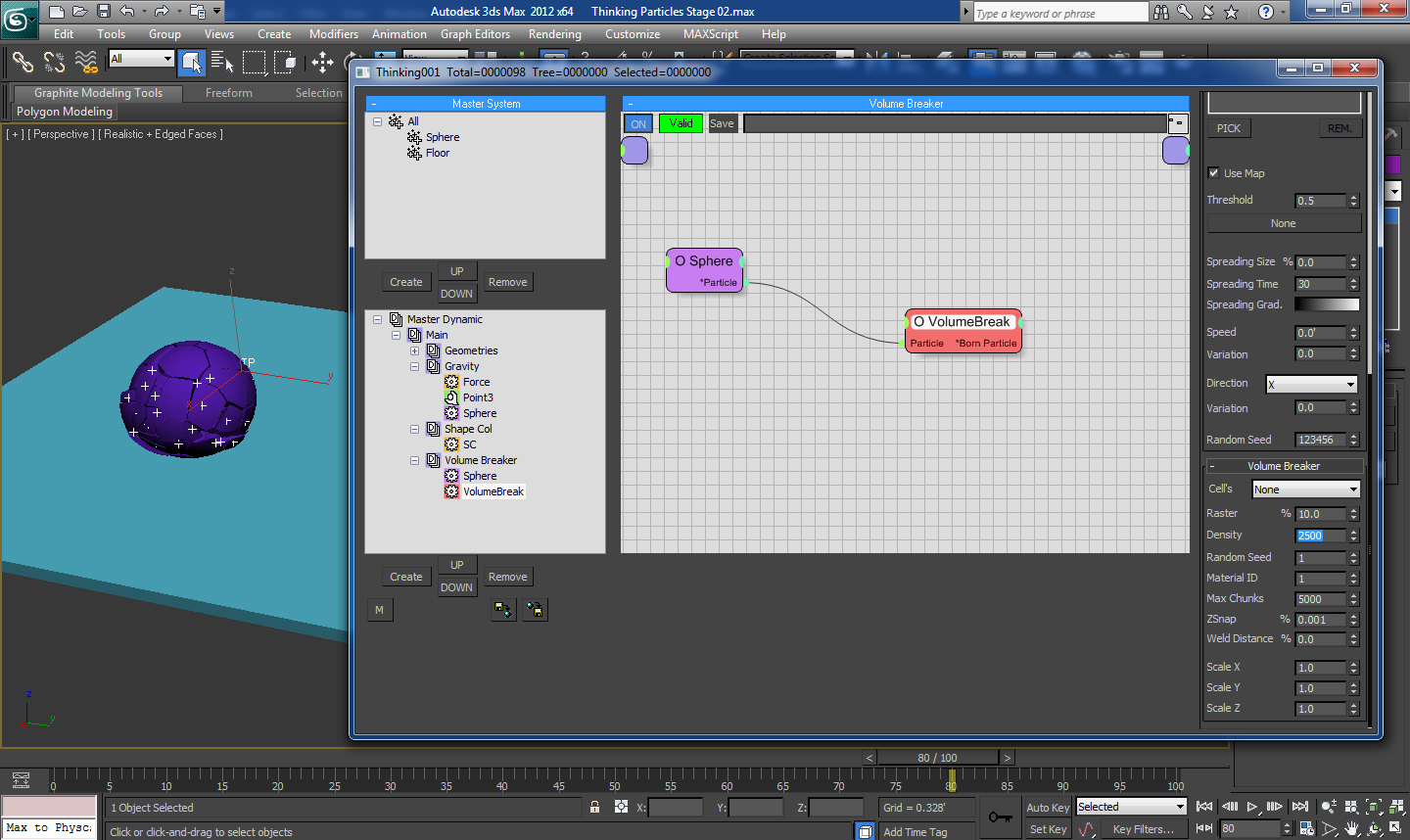1410x840 pixels.
Task: Open the Select by Name tool
Action: click(x=222, y=63)
